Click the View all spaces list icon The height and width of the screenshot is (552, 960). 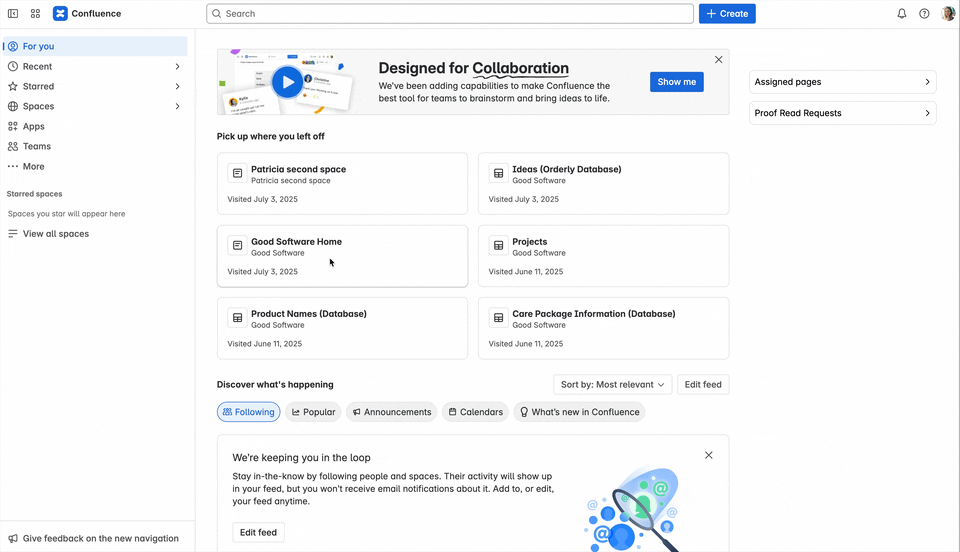13,234
